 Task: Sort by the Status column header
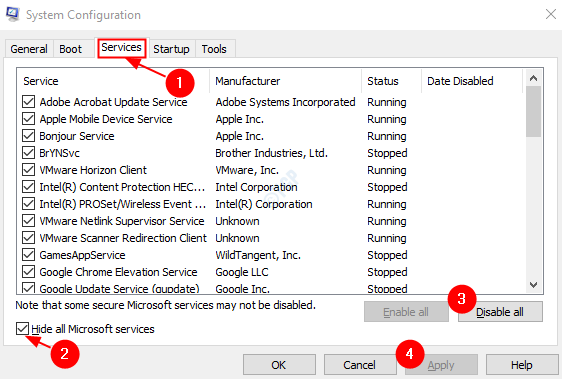391,81
